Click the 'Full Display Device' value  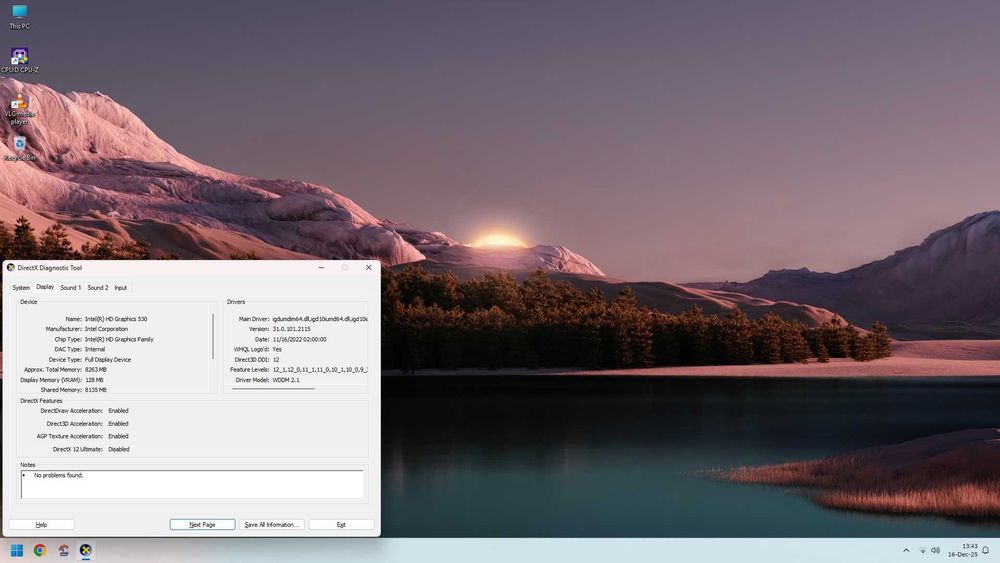point(108,360)
